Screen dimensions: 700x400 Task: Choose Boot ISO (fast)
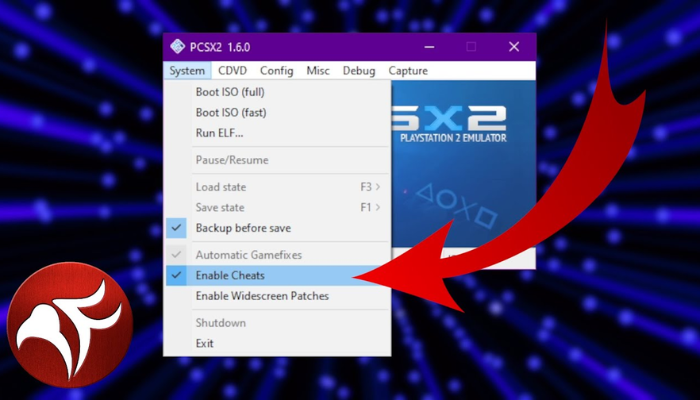click(x=277, y=112)
